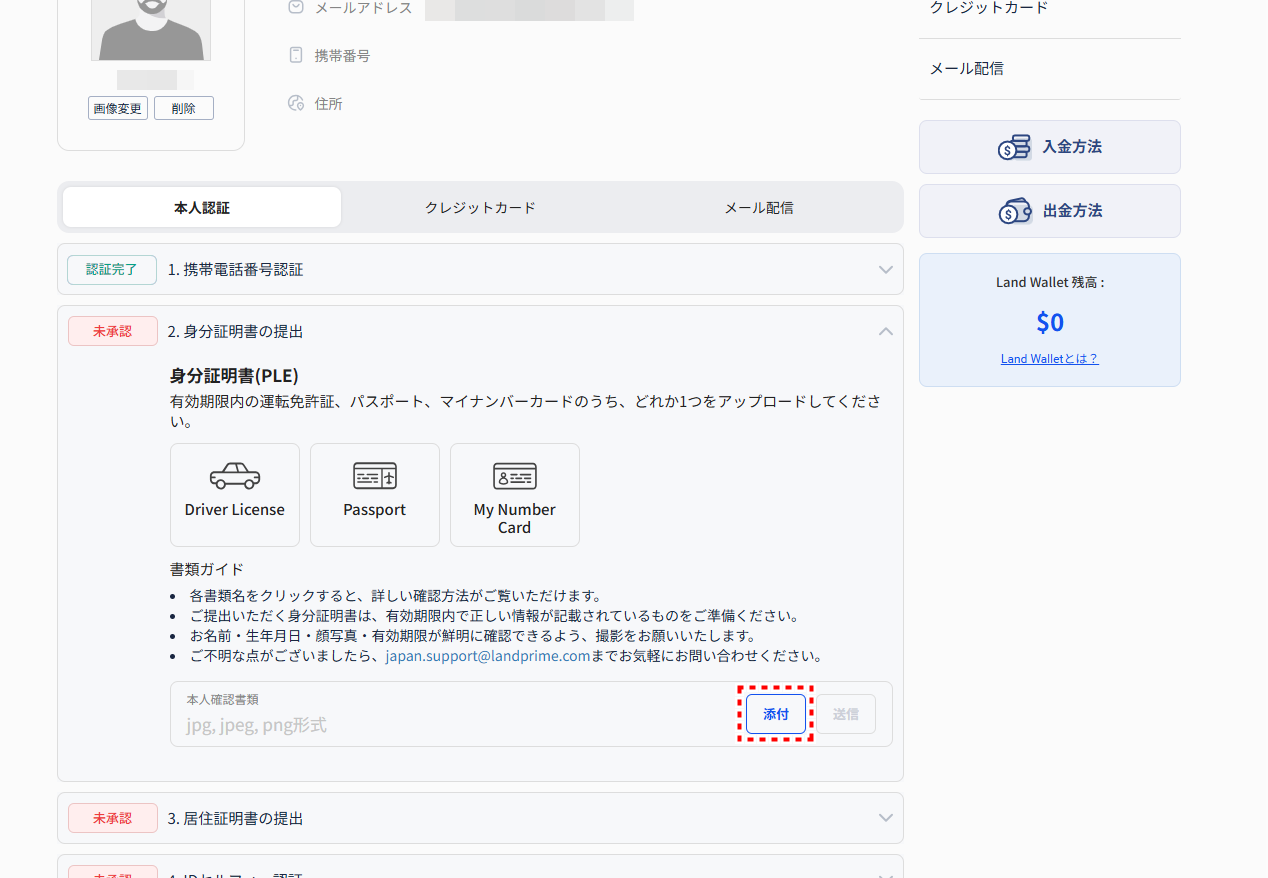Viewport: 1268px width, 878px height.
Task: Click the Land Wallet 残高 label
Action: click(1050, 283)
